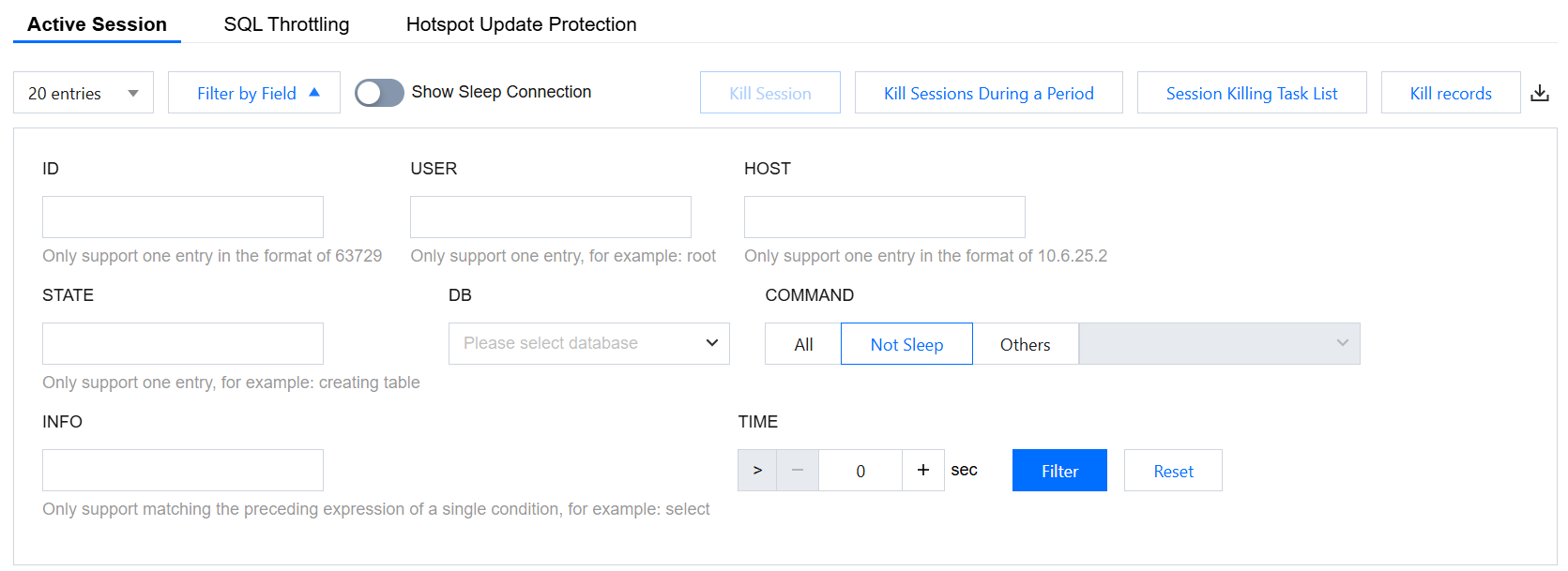Open the Please select database dropdown
Screen dimensions: 1568x571
589,344
